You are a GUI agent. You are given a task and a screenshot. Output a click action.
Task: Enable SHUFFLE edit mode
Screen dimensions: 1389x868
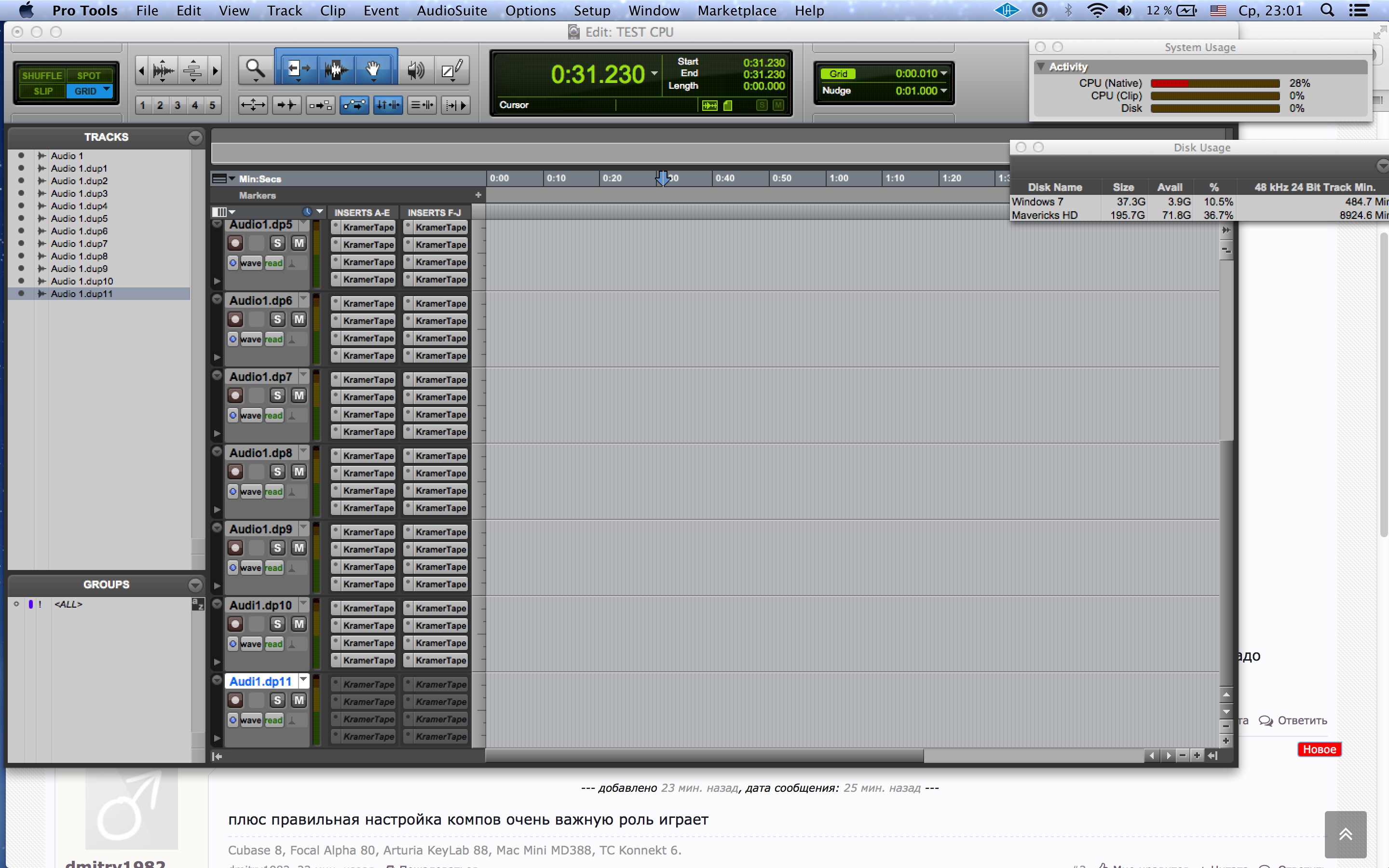point(42,75)
